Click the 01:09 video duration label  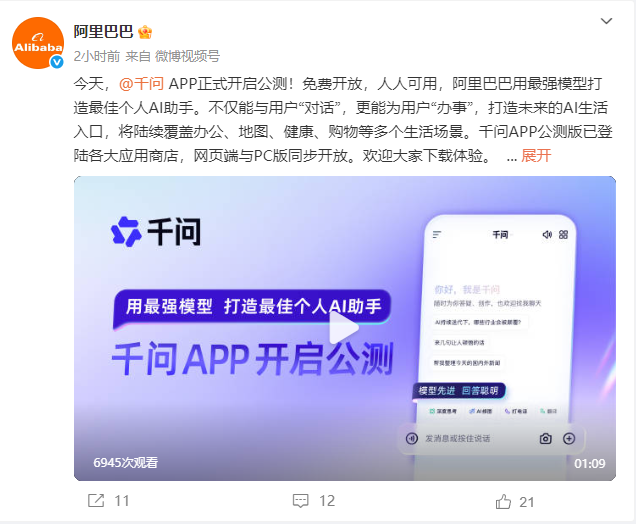[x=589, y=464]
